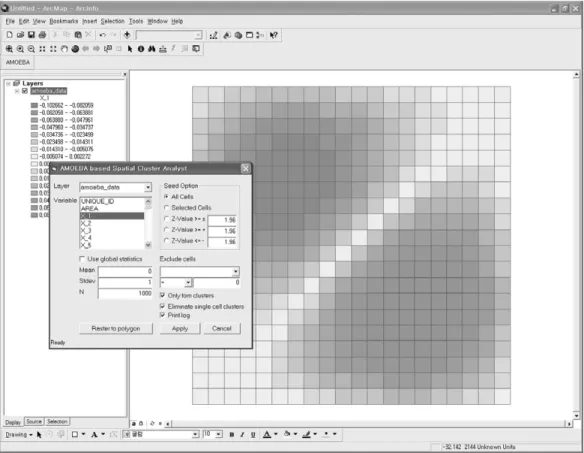The width and height of the screenshot is (584, 453).
Task: Collapse the Layers tree node
Action: click(8, 83)
